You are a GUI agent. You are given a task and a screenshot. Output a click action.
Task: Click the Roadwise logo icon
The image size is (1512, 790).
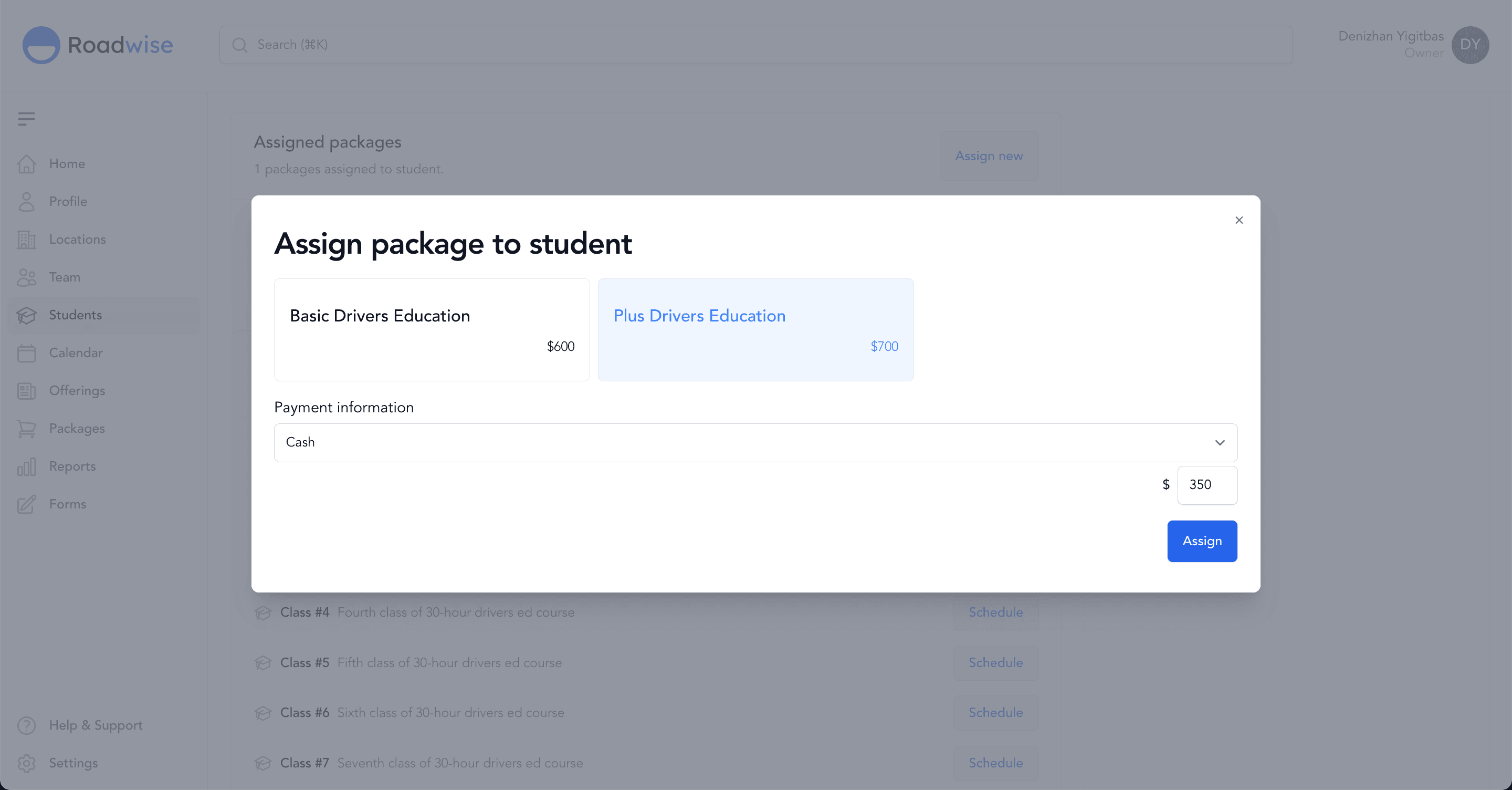point(41,45)
